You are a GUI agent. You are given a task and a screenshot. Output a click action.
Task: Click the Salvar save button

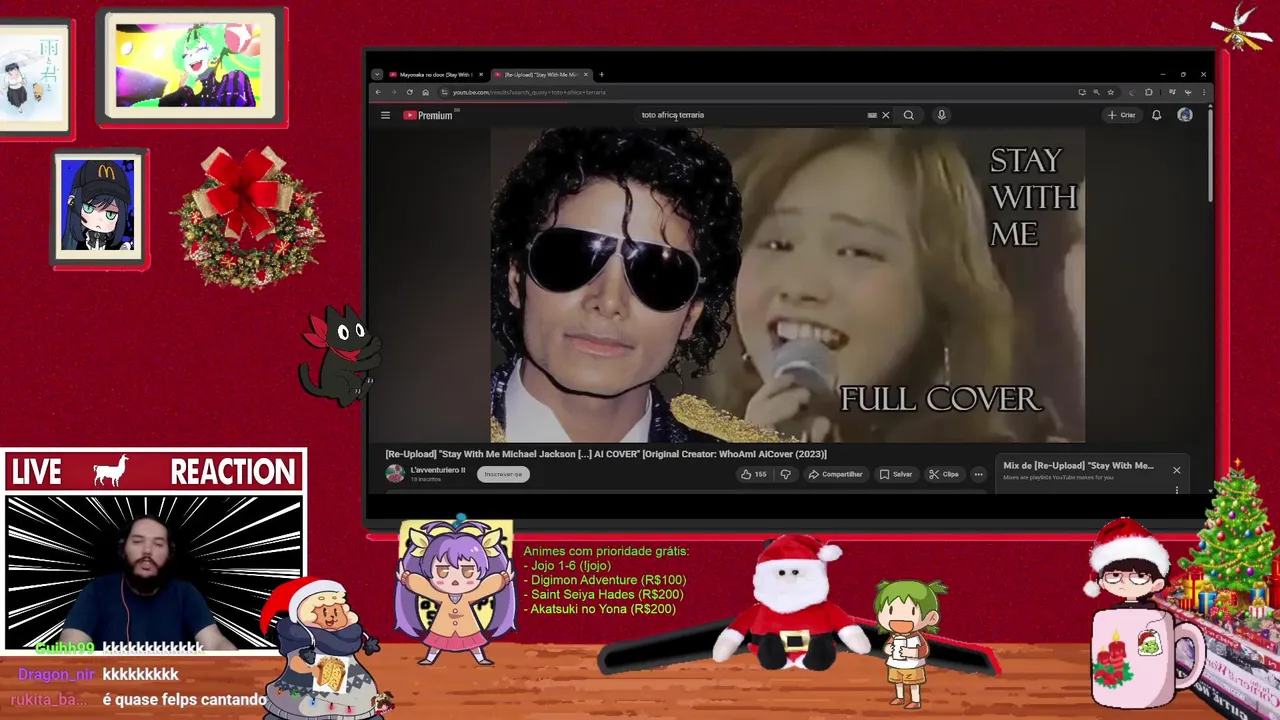pyautogui.click(x=896, y=474)
